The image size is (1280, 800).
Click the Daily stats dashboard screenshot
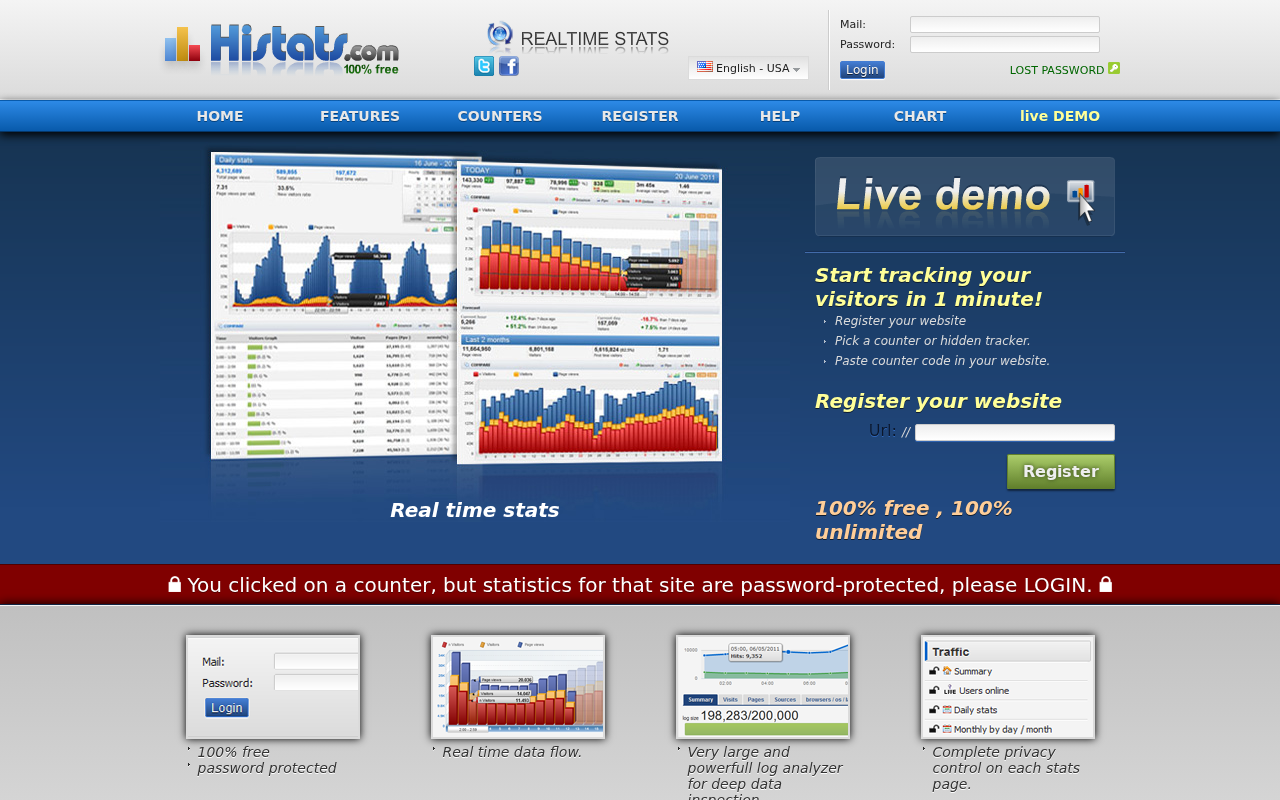334,305
